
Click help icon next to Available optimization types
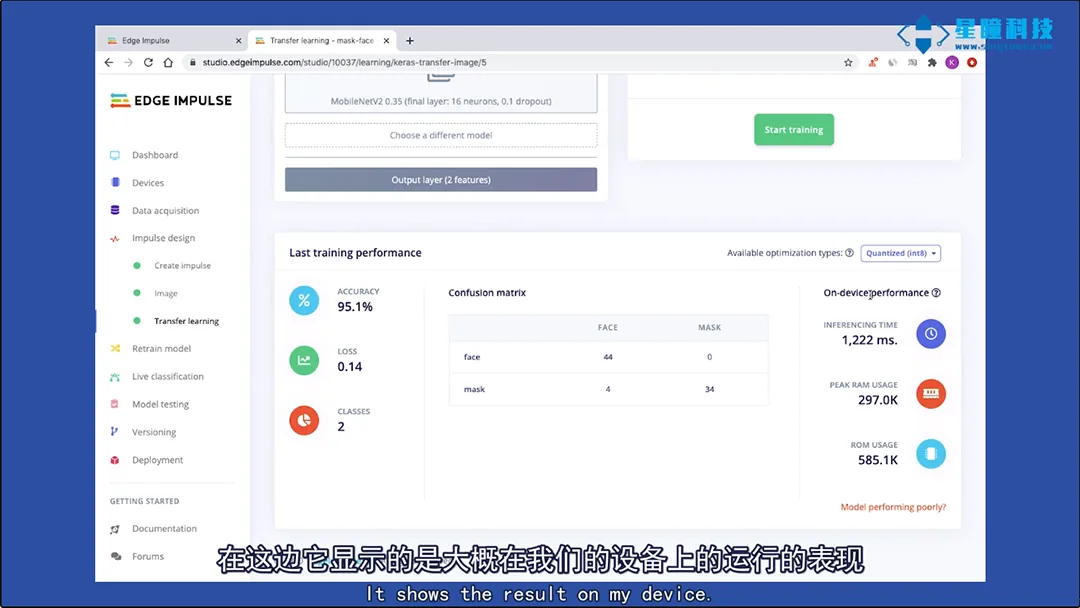coord(849,253)
